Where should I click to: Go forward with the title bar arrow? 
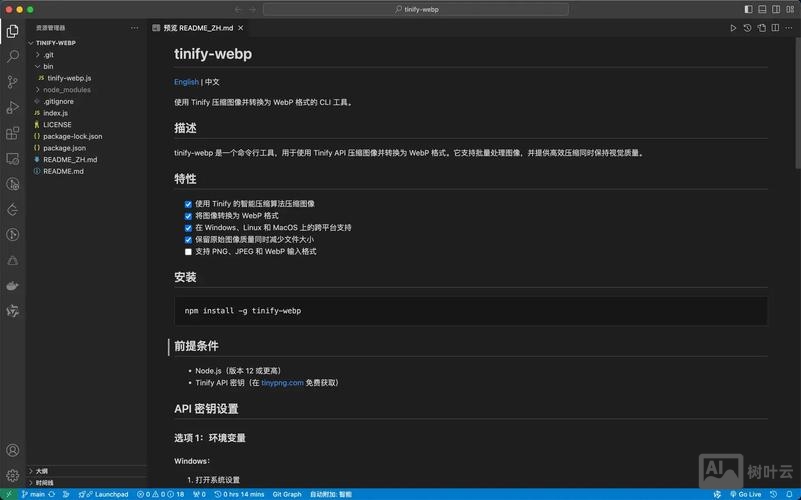(x=252, y=9)
